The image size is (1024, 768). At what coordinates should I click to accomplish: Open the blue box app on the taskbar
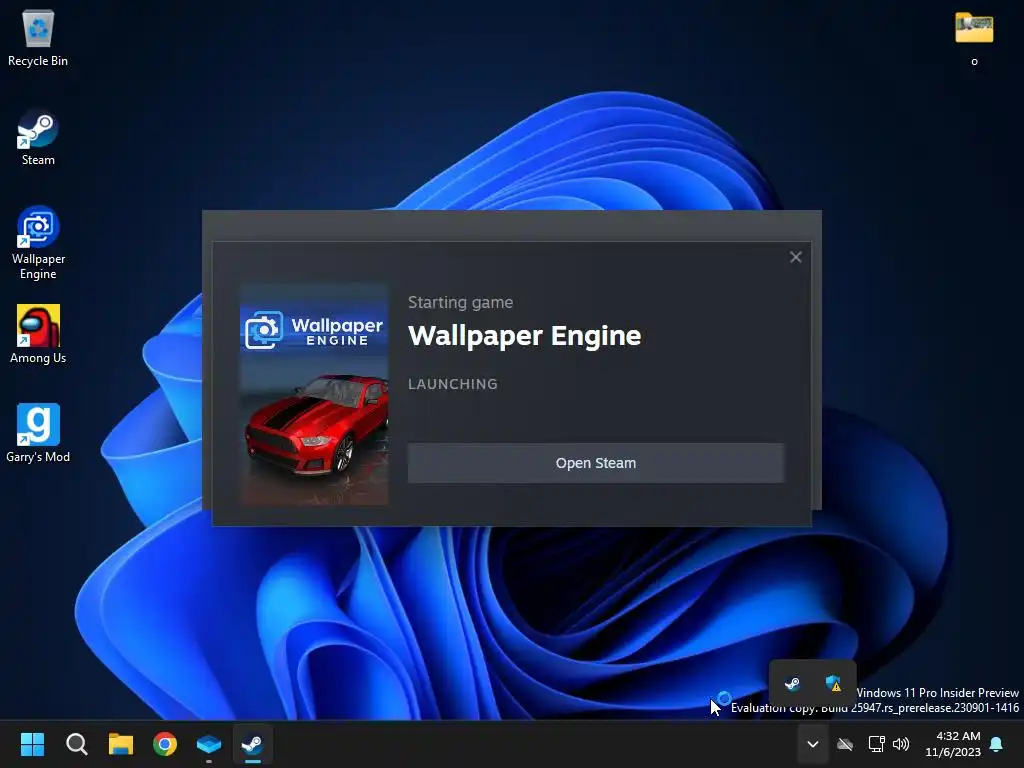point(209,744)
